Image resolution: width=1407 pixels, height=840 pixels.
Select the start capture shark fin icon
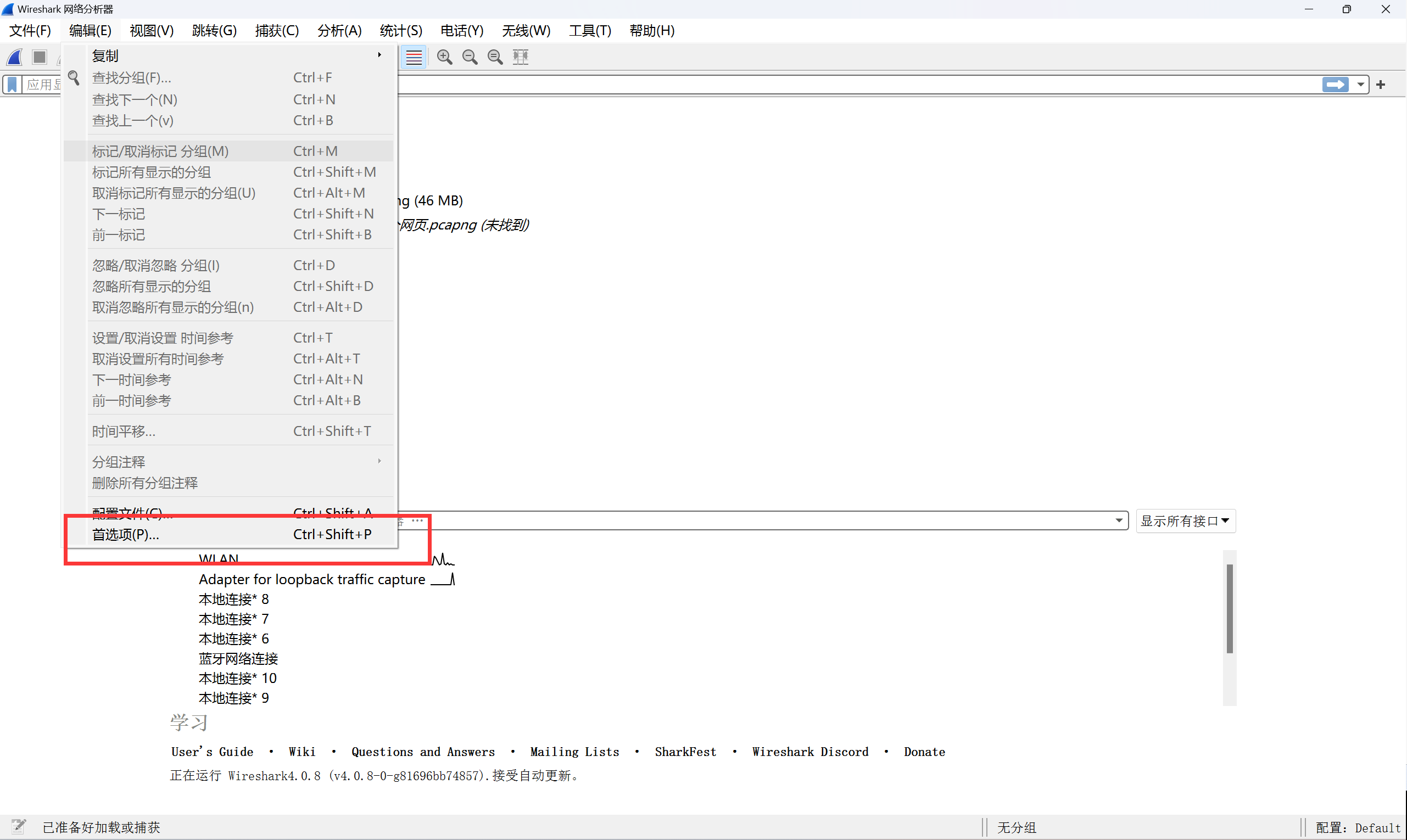(x=14, y=57)
